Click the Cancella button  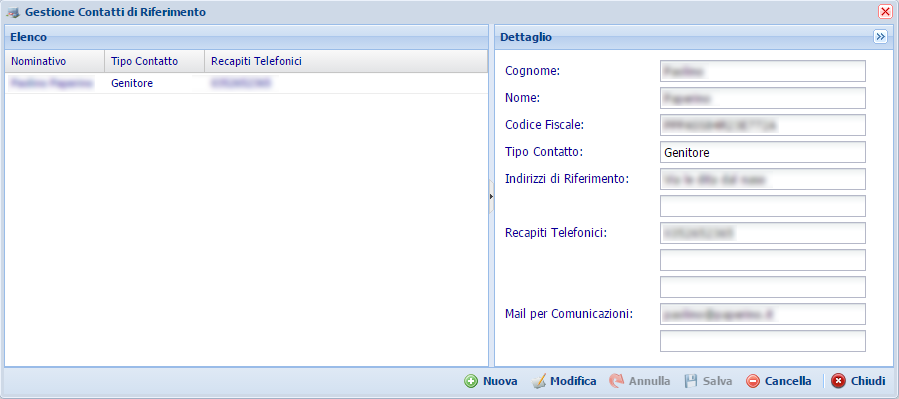click(779, 381)
